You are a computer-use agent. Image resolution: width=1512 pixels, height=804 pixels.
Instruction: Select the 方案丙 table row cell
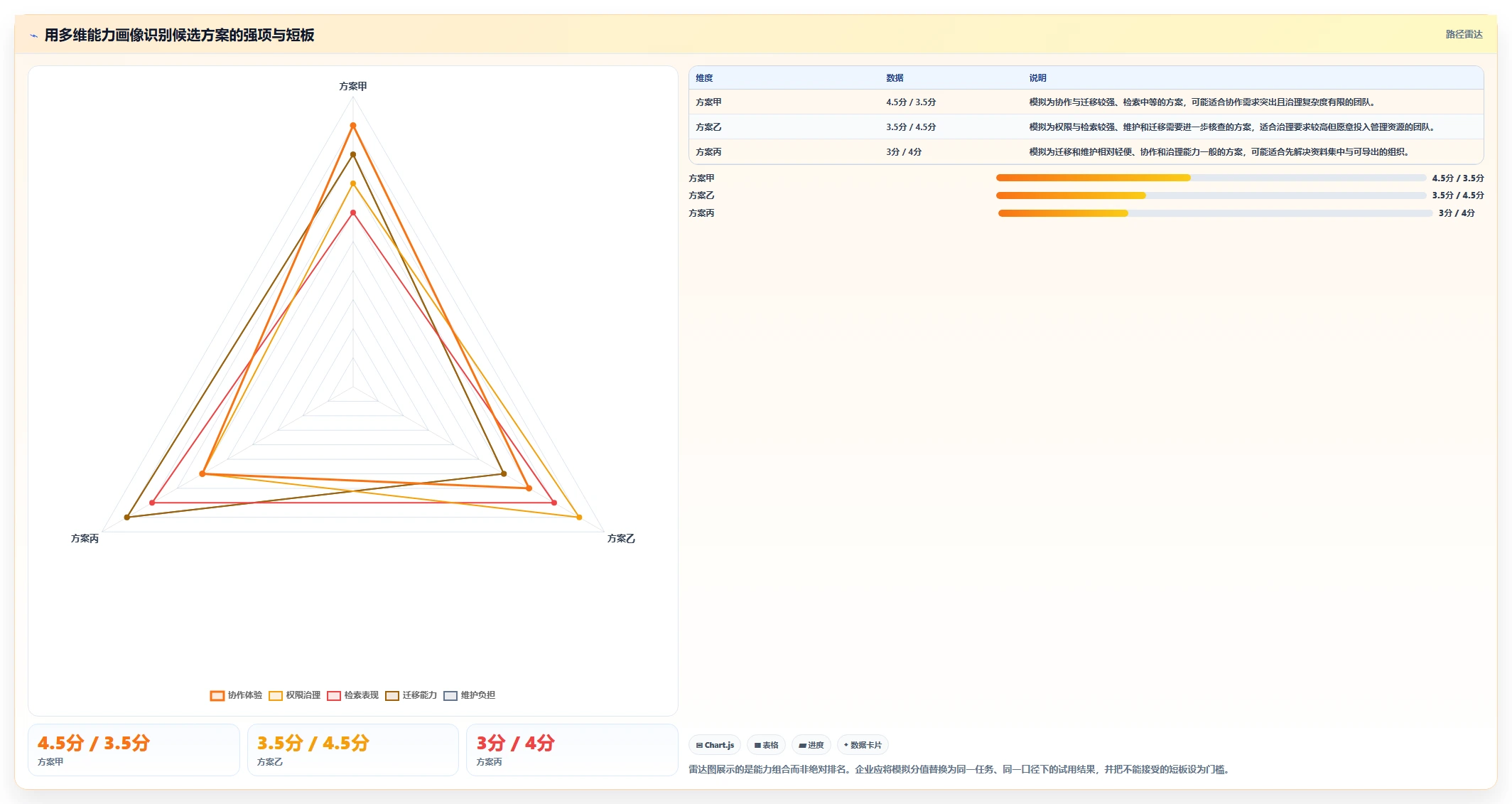(x=708, y=152)
